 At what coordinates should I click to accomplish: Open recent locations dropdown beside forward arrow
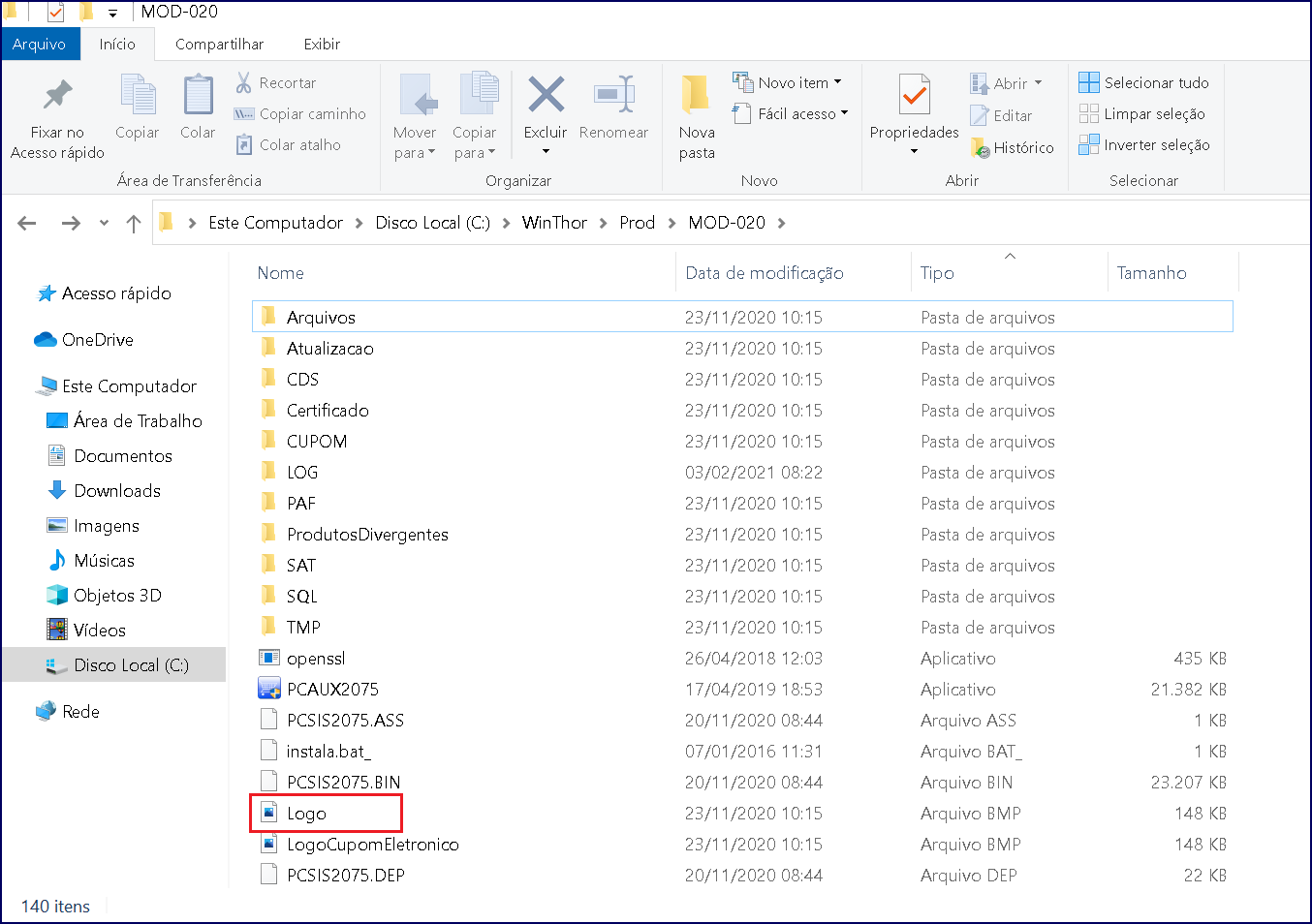pyautogui.click(x=104, y=224)
